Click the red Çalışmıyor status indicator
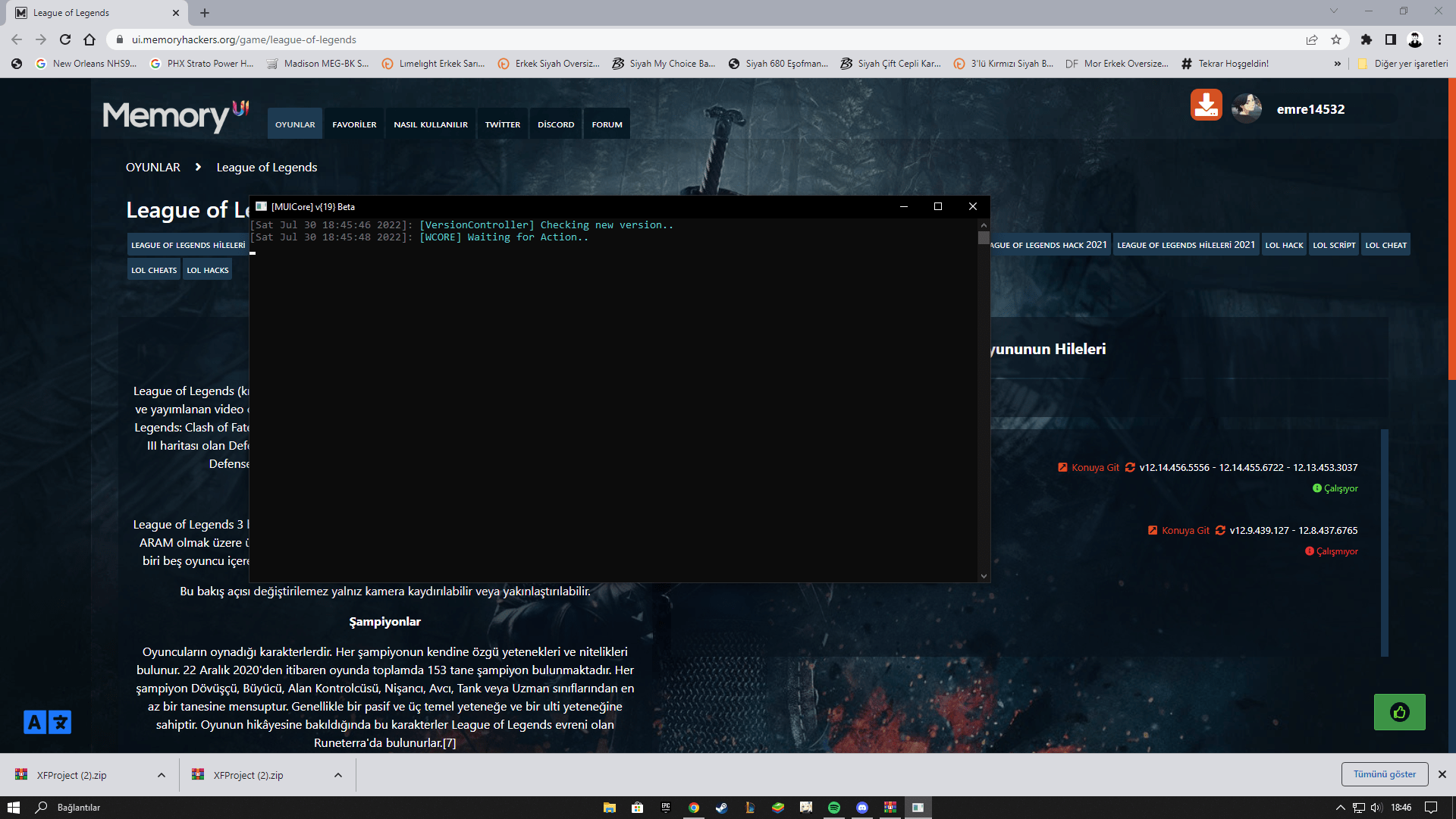 1332,551
